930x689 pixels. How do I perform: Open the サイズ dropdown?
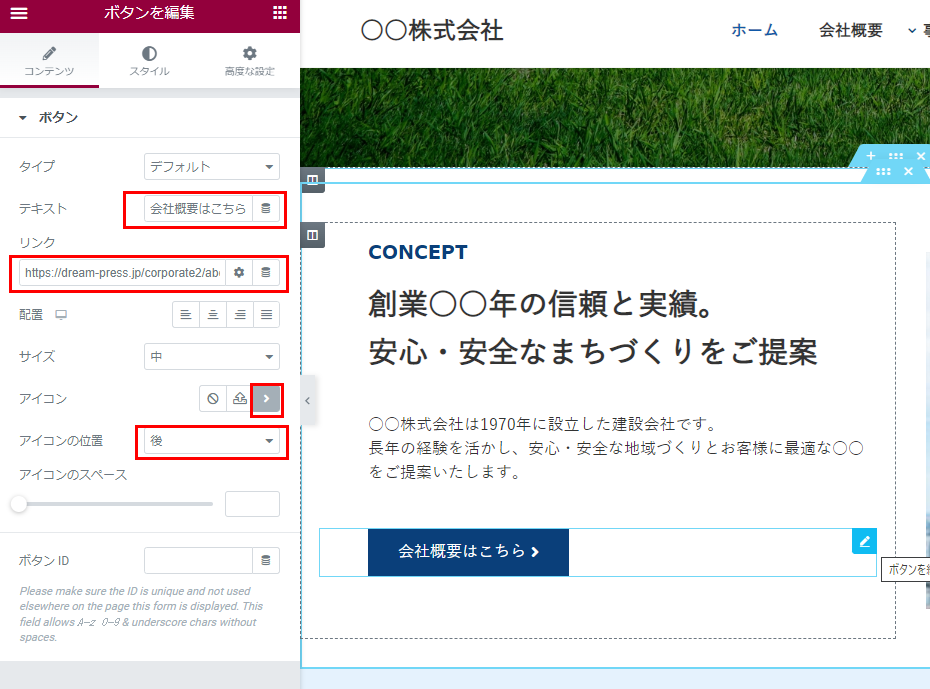click(x=212, y=356)
